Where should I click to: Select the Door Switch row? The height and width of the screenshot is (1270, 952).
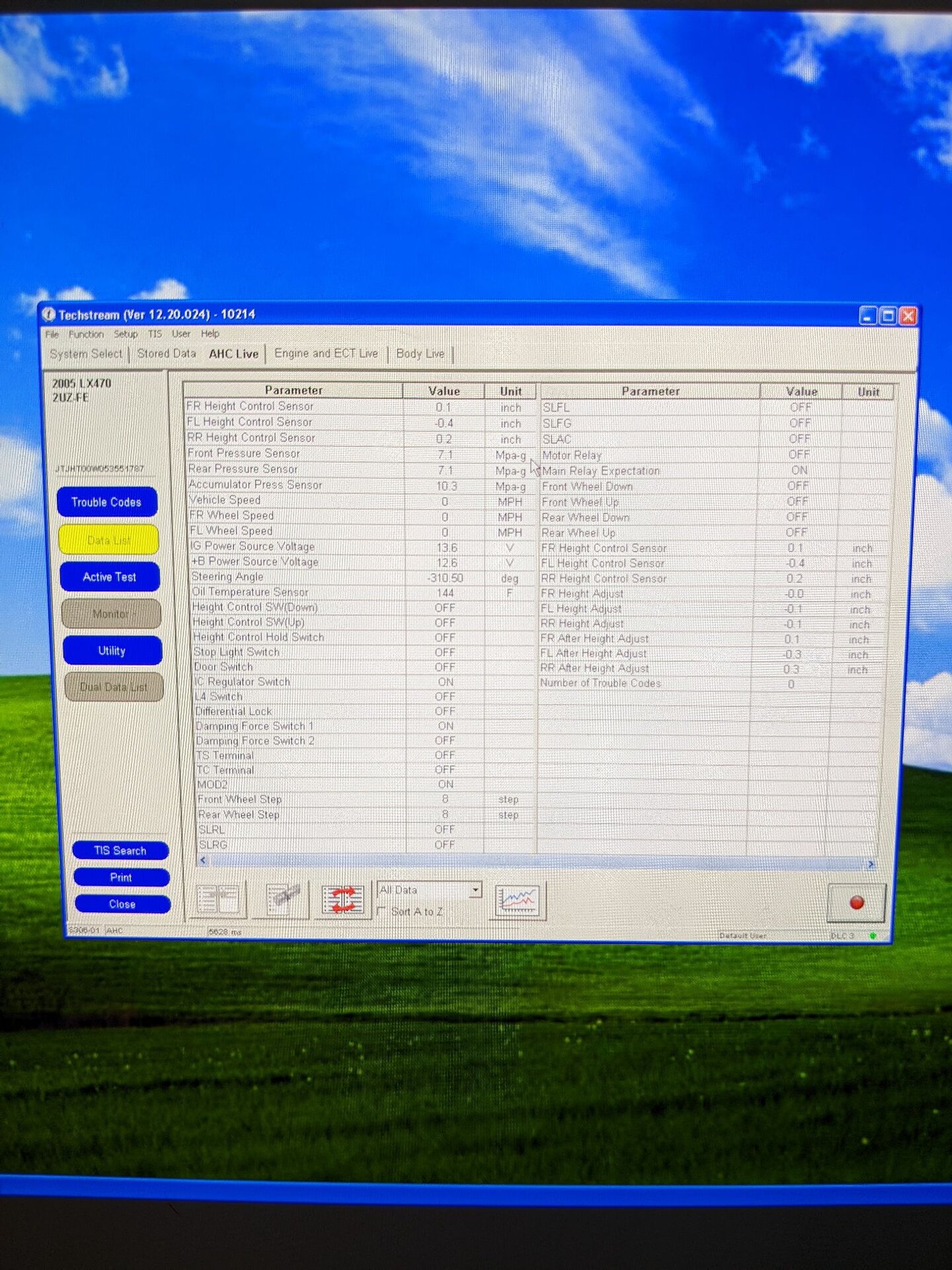(364, 667)
